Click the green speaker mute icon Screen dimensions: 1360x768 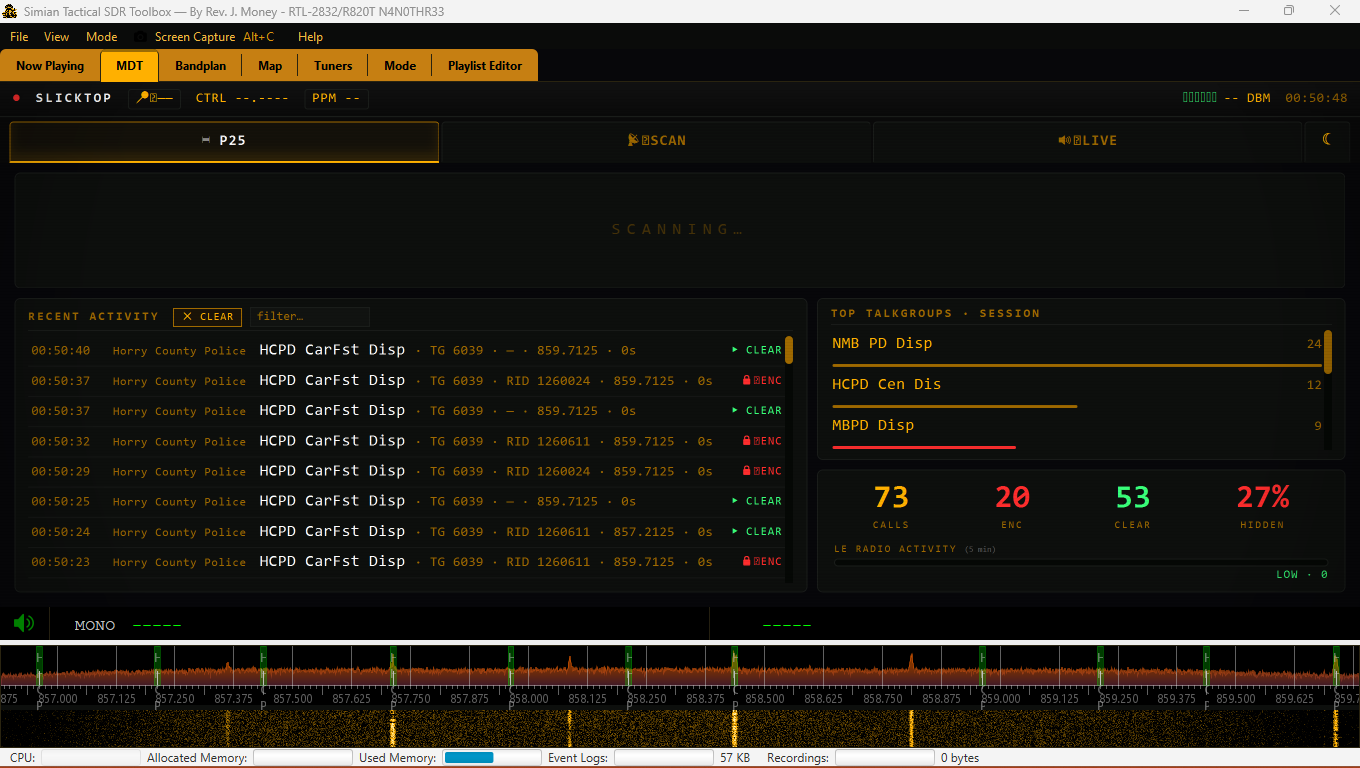tap(24, 623)
